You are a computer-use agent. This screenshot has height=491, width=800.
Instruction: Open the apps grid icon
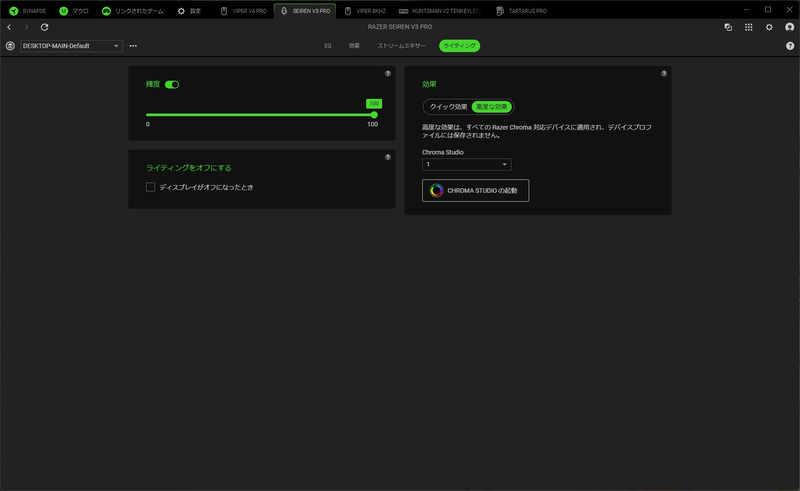coord(748,27)
